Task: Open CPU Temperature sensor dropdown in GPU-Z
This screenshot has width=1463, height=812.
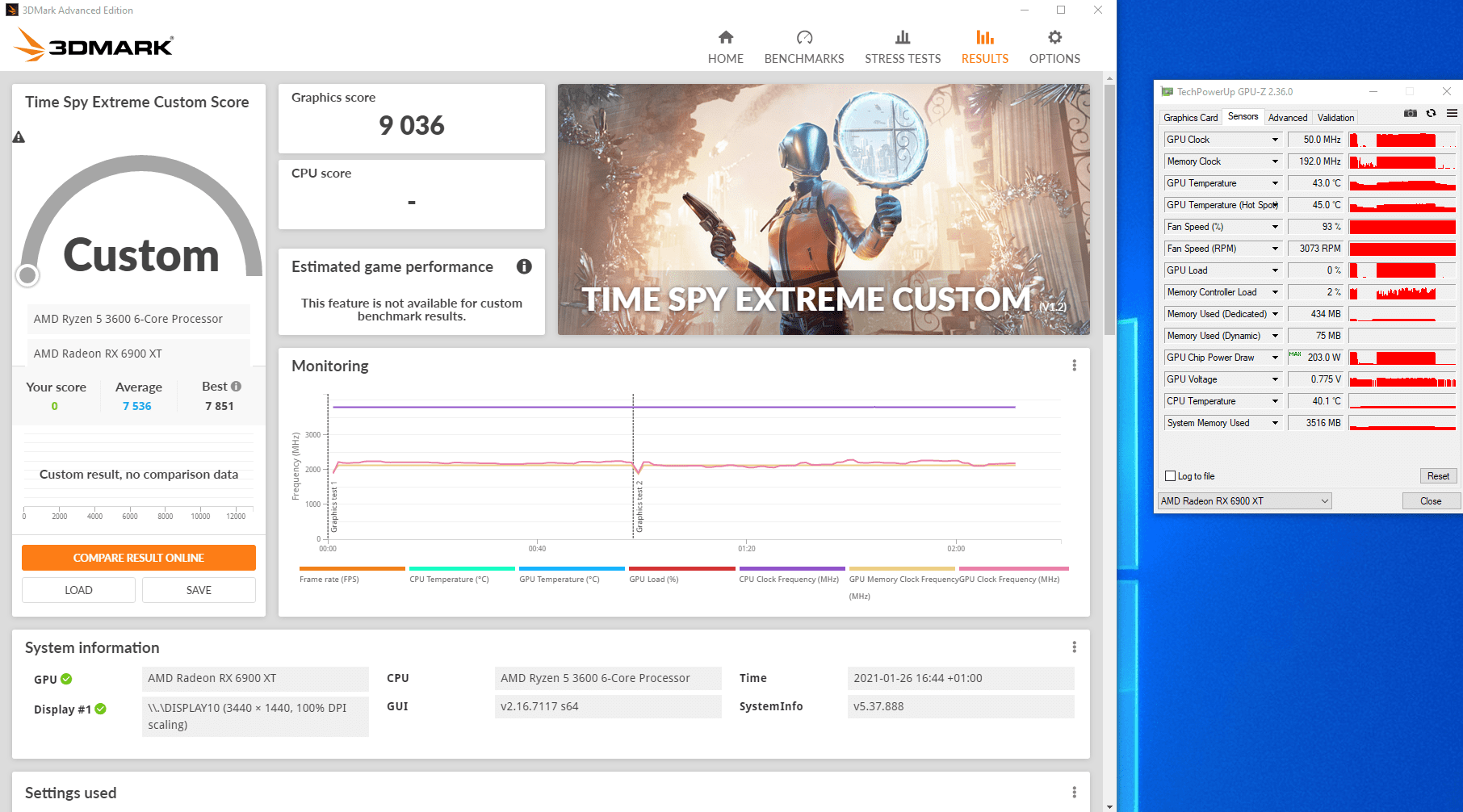Action: 1275,401
